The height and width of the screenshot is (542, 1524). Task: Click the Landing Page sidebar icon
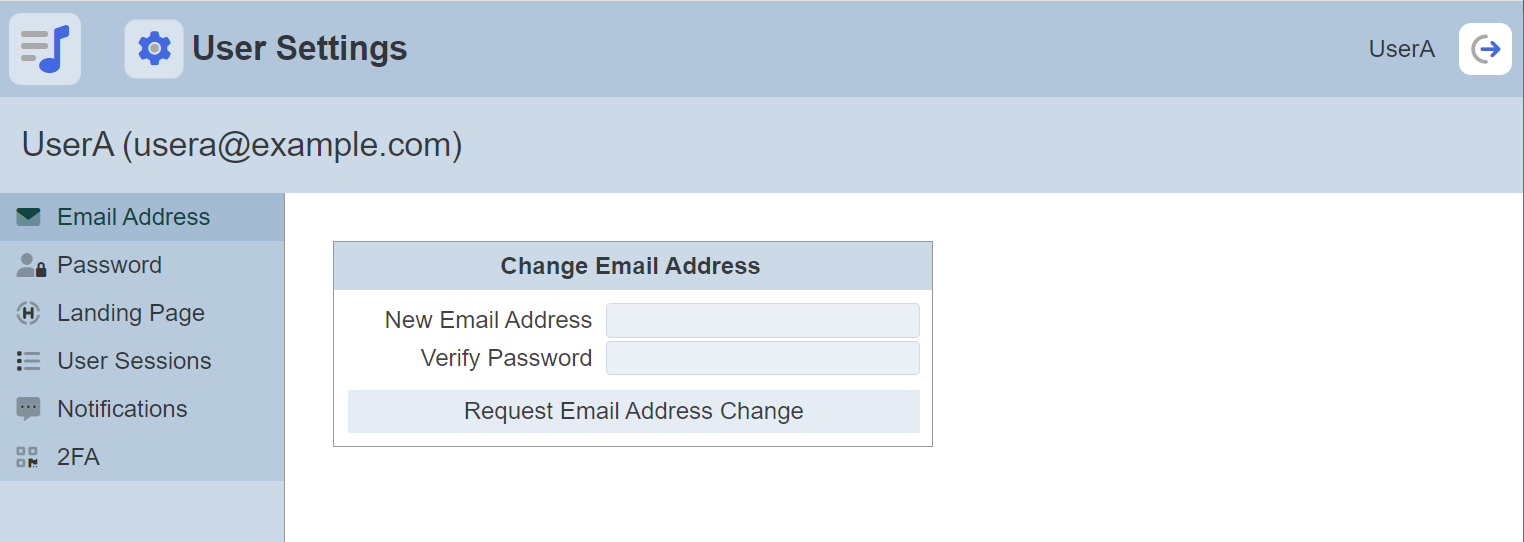point(28,313)
